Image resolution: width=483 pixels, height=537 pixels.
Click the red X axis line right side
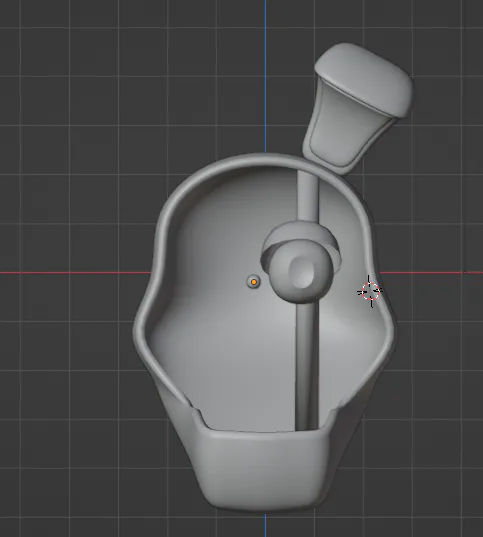coord(432,273)
